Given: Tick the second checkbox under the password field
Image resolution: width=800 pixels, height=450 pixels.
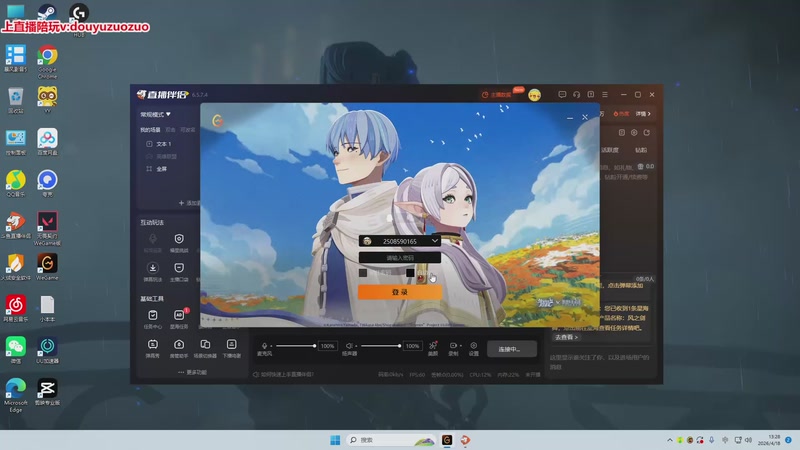Looking at the screenshot, I should click(410, 273).
